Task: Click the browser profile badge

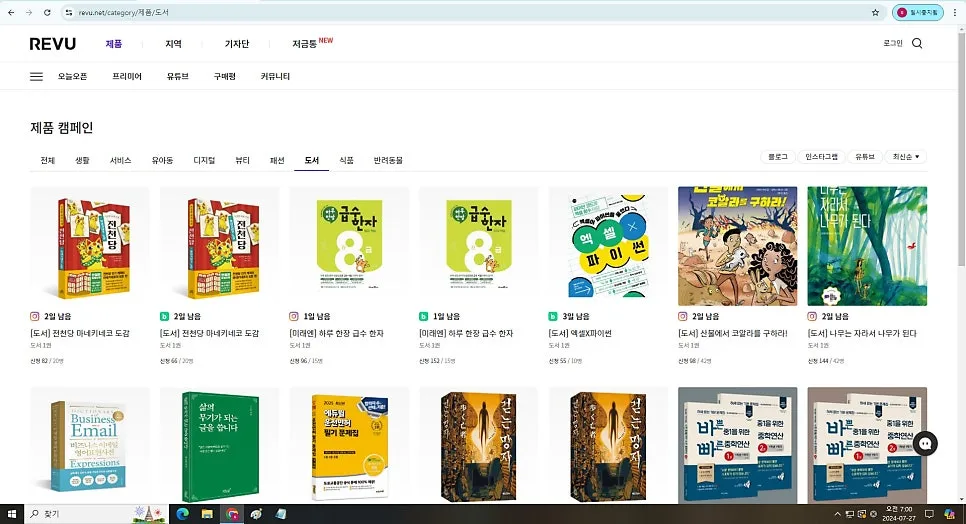Action: pyautogui.click(x=918, y=12)
